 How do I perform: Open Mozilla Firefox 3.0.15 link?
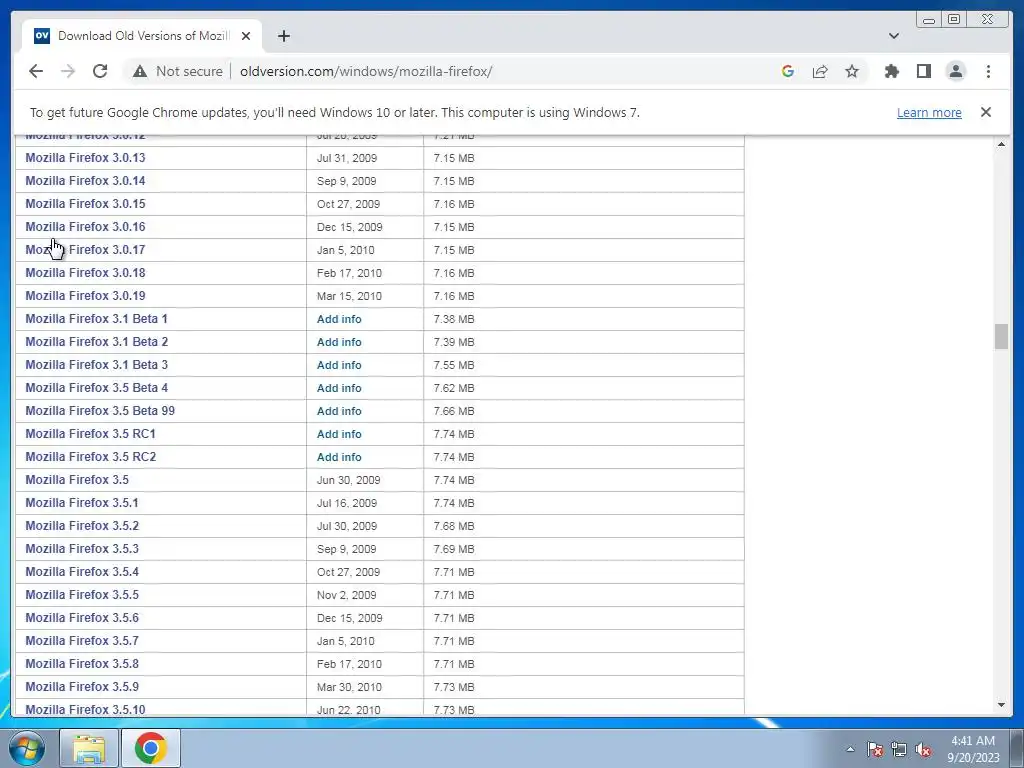click(86, 204)
